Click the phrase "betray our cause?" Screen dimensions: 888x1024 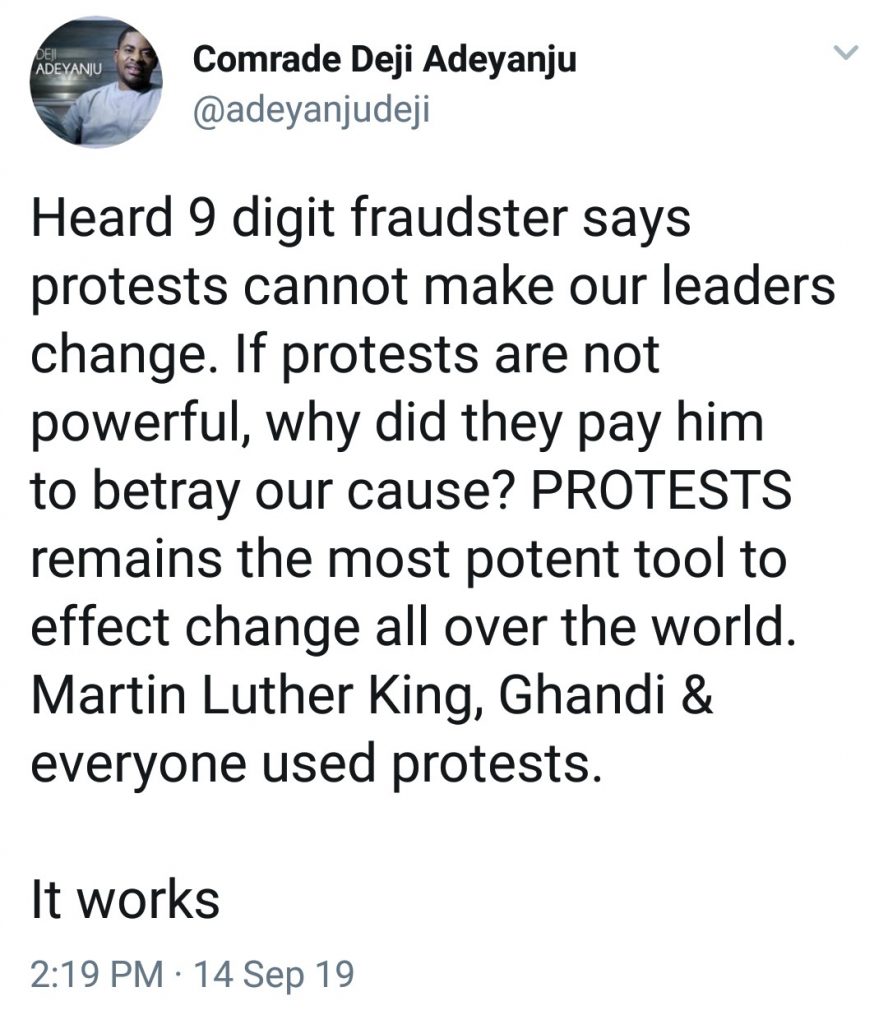pyautogui.click(x=308, y=493)
